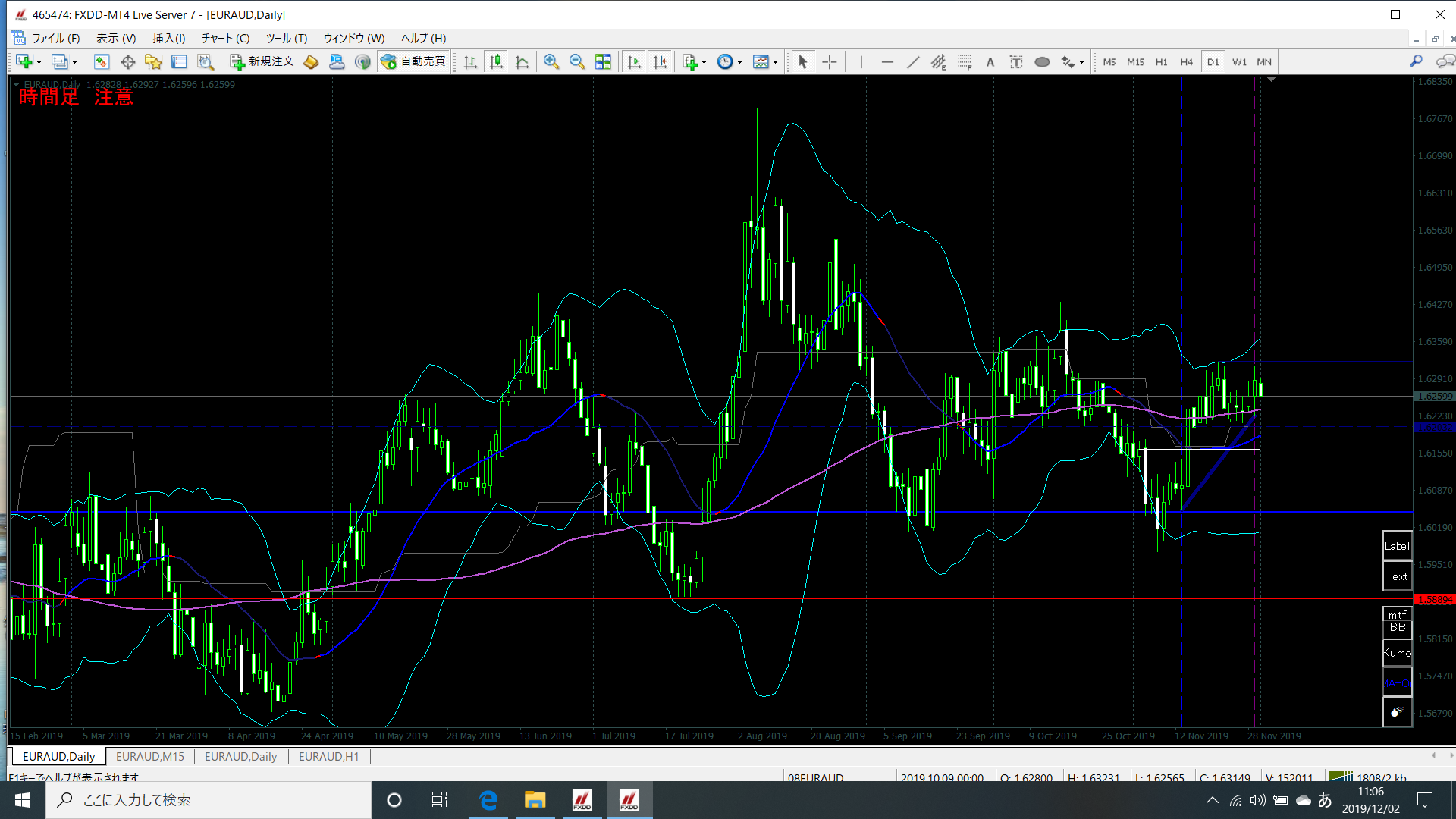Click the 新規注文 new order button
1456x819 pixels.
[x=262, y=62]
